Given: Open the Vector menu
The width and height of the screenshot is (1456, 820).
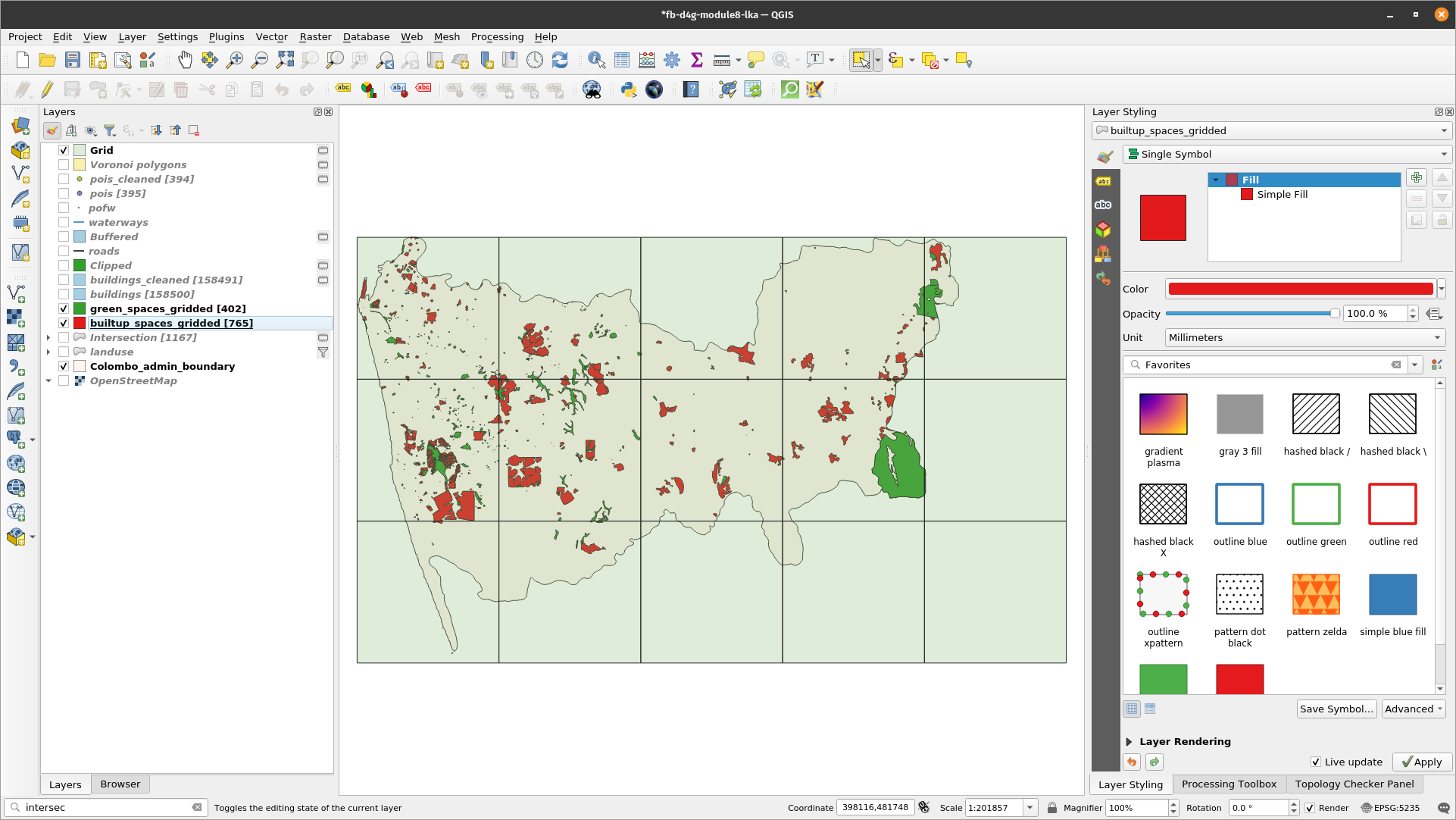Looking at the screenshot, I should (271, 36).
